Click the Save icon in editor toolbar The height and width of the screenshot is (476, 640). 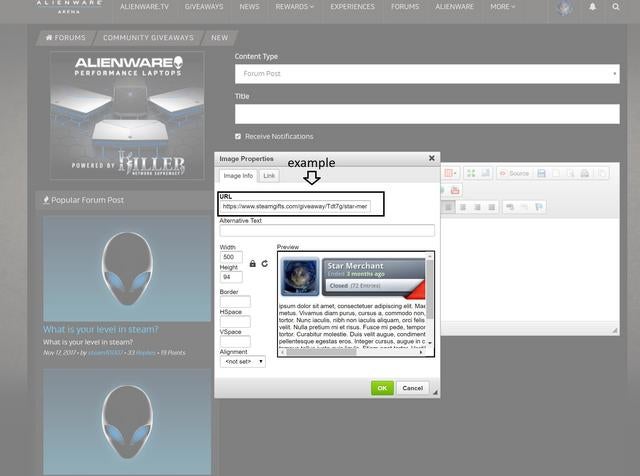point(541,173)
